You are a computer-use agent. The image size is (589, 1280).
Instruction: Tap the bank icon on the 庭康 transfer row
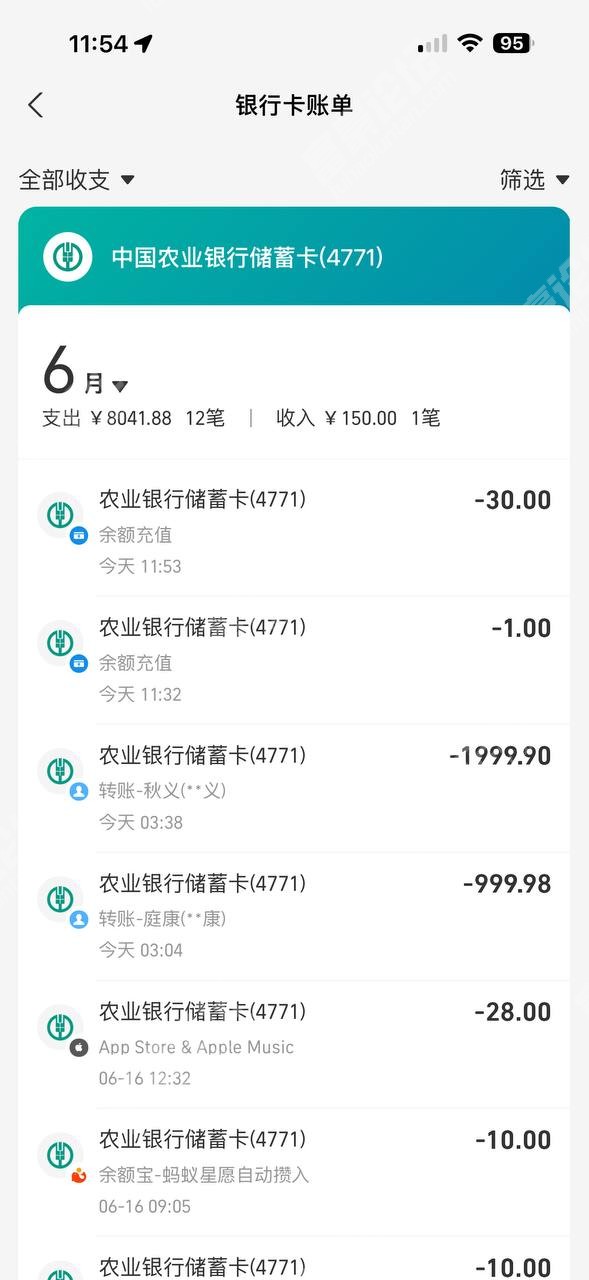click(62, 900)
